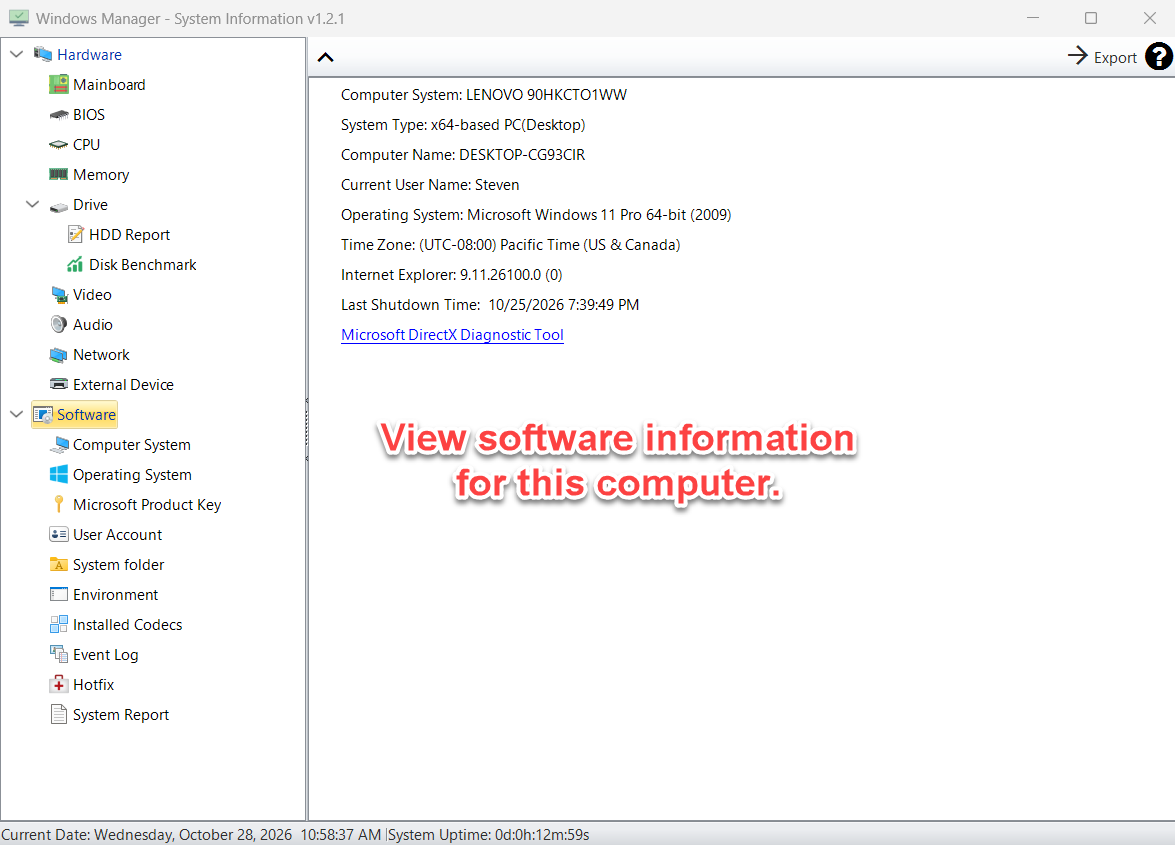This screenshot has width=1175, height=847.
Task: Open Installed Codecs entry
Action: [x=127, y=624]
